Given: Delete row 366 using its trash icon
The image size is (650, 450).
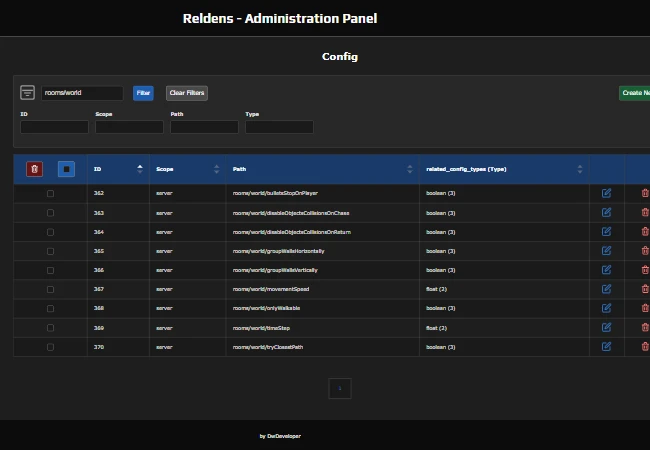Looking at the screenshot, I should pyautogui.click(x=645, y=270).
